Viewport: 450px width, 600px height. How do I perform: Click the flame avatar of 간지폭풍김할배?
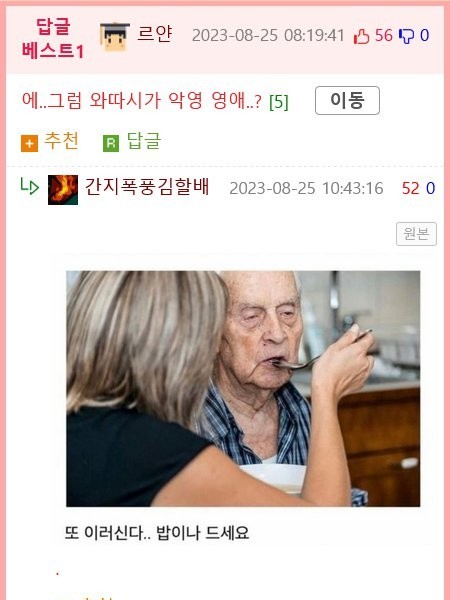point(63,190)
